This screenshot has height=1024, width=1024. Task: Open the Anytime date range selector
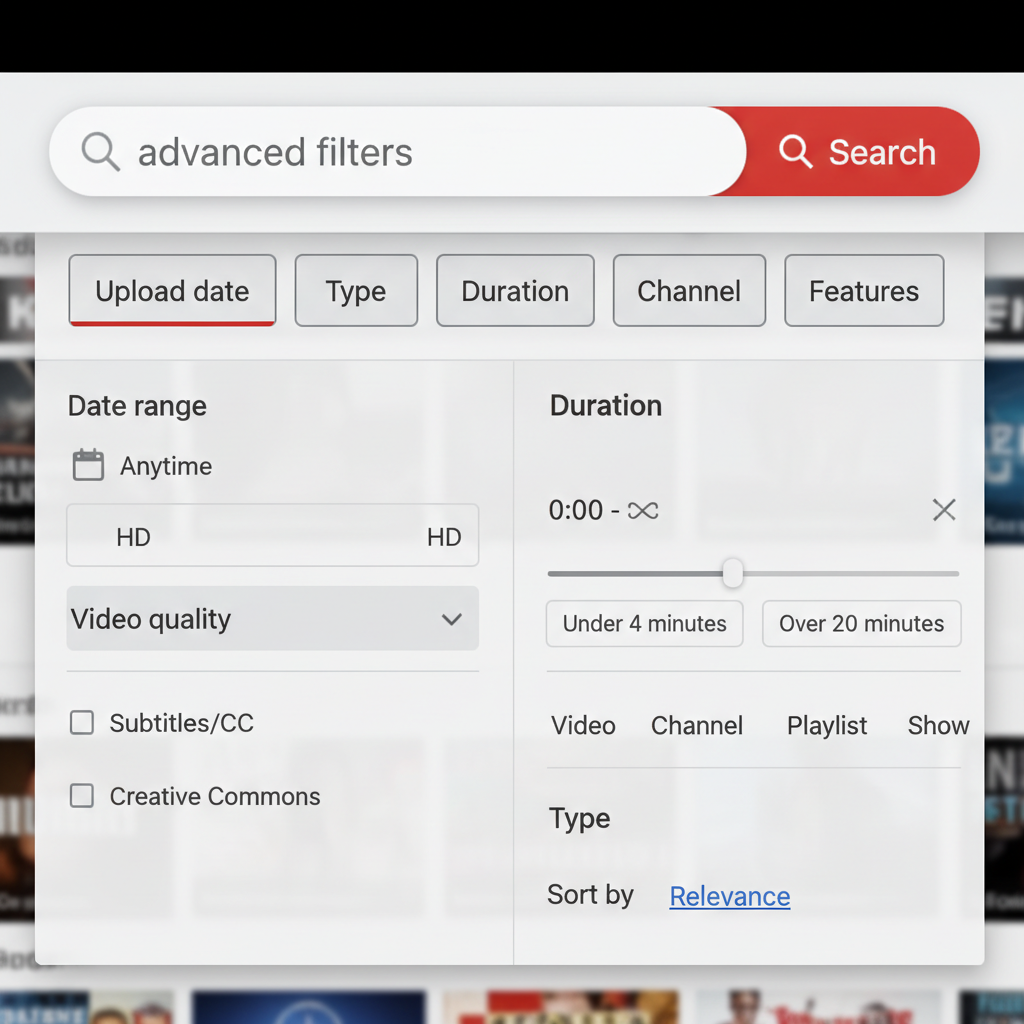point(166,466)
